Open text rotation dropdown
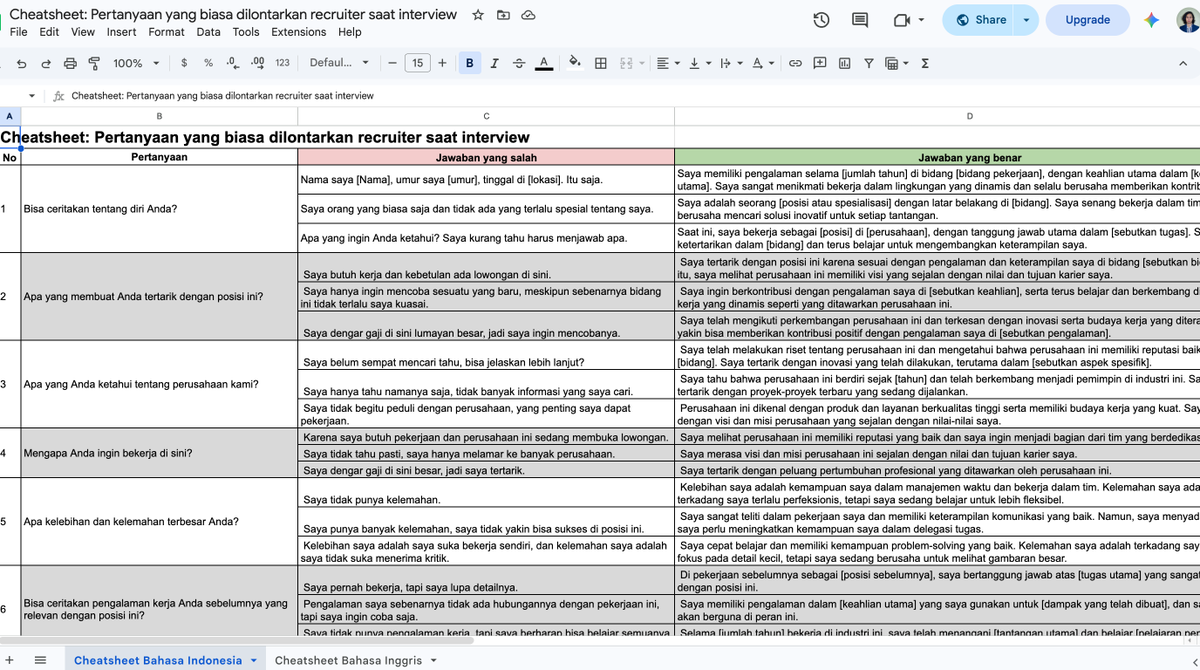This screenshot has width=1200, height=670. coord(762,63)
